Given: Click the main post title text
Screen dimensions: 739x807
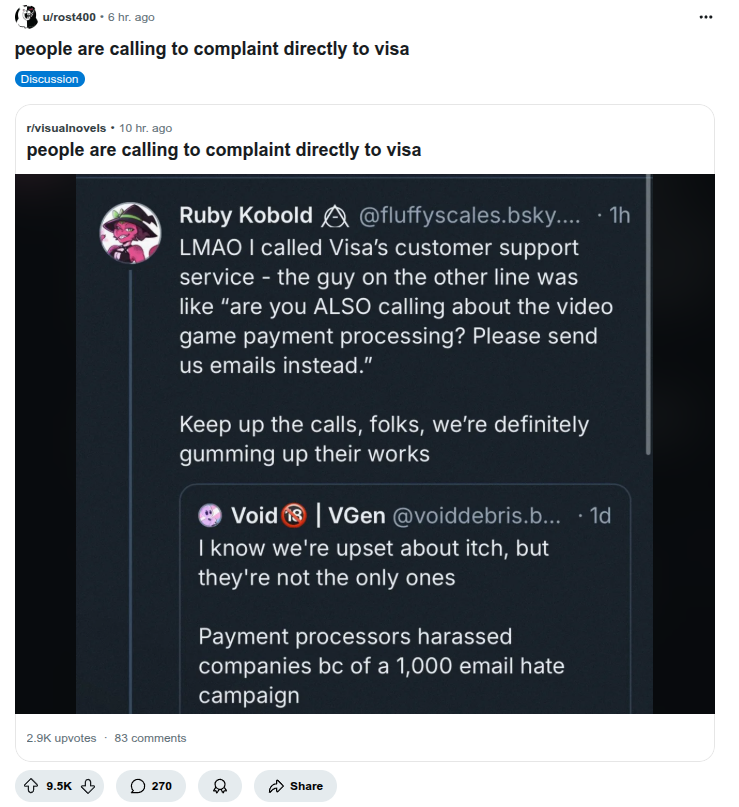Looking at the screenshot, I should click(212, 49).
